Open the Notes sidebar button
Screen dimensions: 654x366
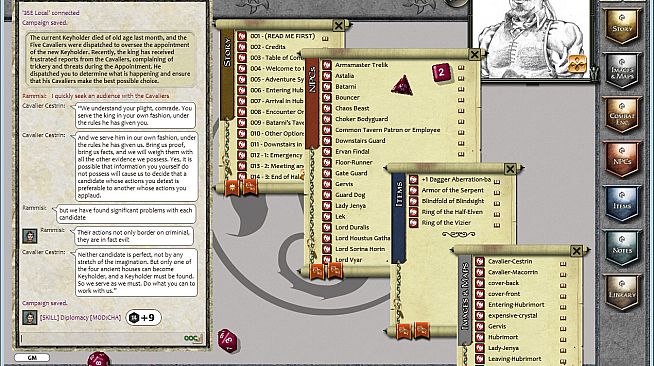point(622,248)
